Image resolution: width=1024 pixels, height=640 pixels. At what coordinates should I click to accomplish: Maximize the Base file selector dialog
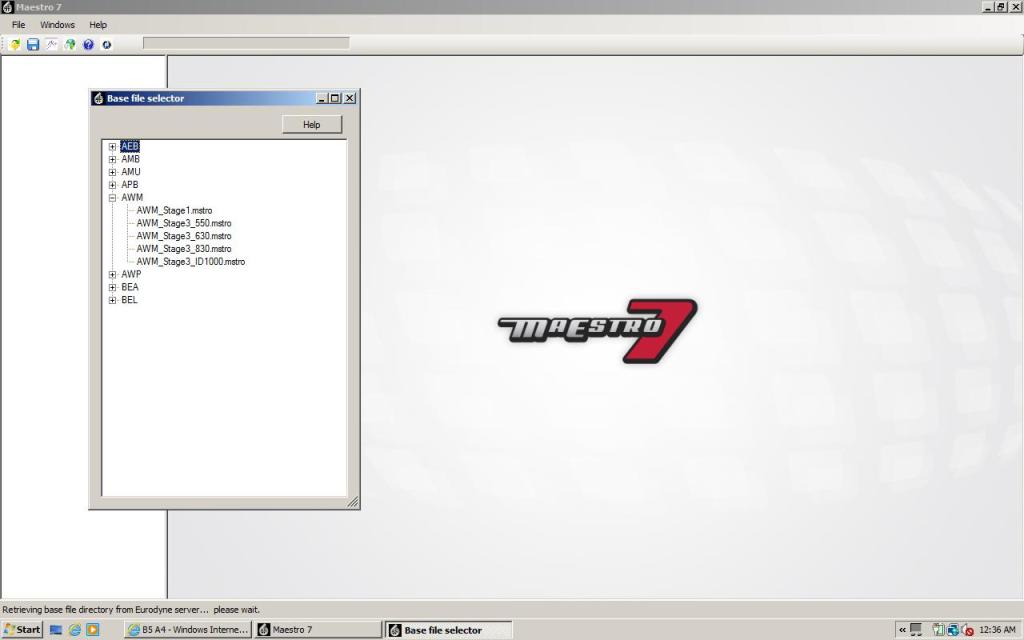tap(335, 98)
